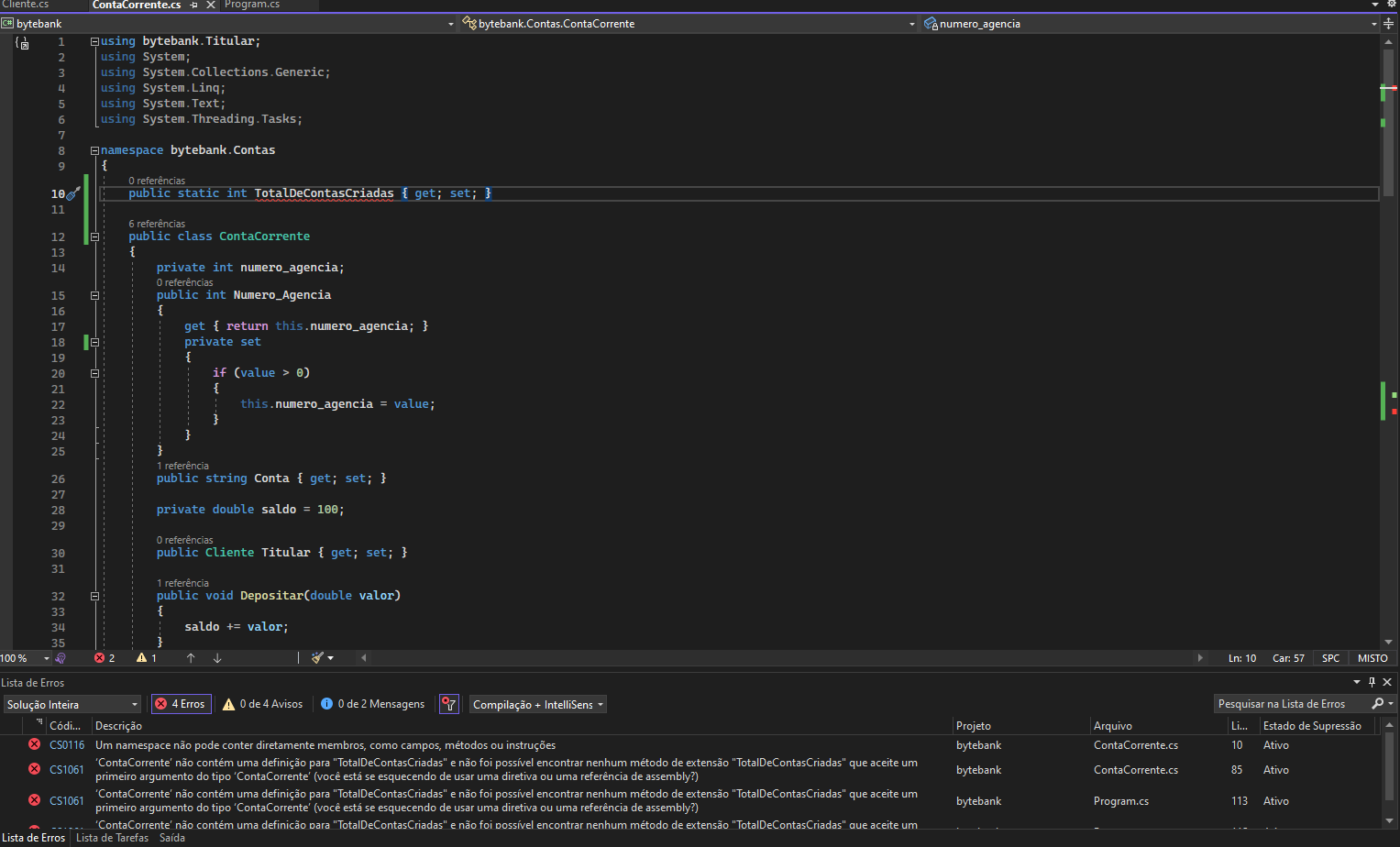Image resolution: width=1400 pixels, height=847 pixels.
Task: Collapse using directives block at line 1
Action: [94, 41]
